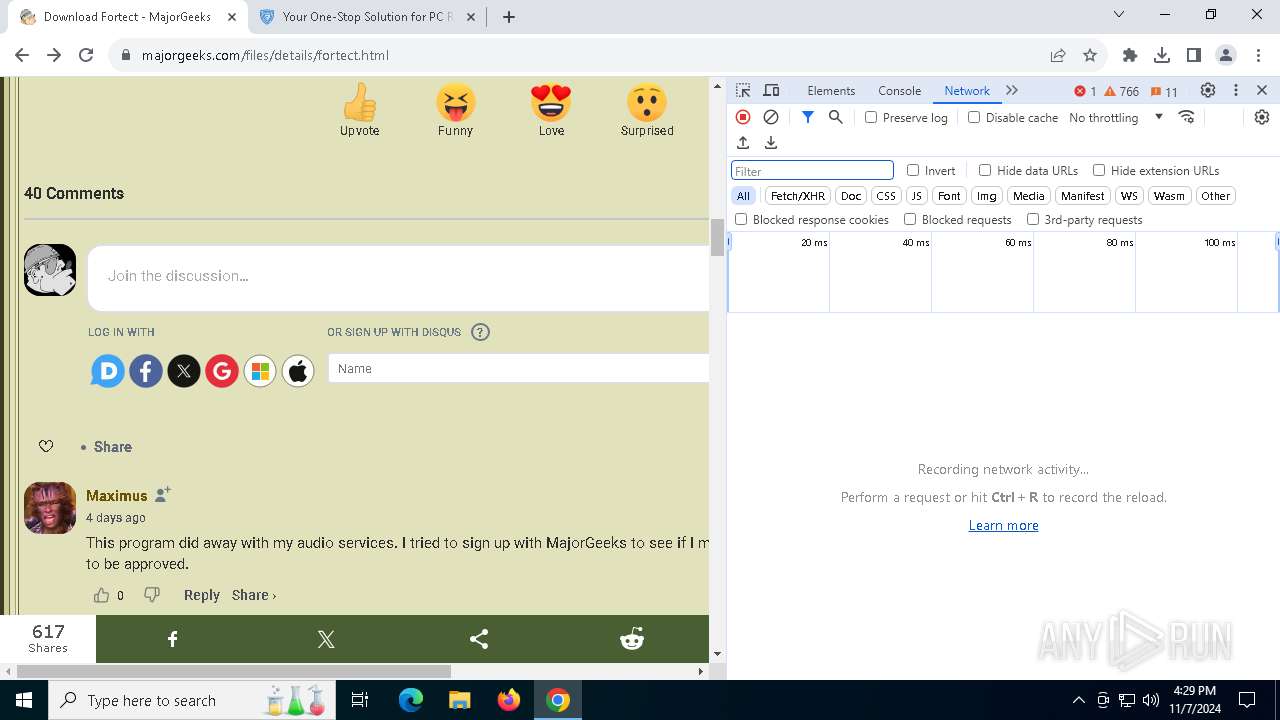This screenshot has width=1280, height=720.
Task: Switch to the Console tab
Action: pyautogui.click(x=899, y=90)
